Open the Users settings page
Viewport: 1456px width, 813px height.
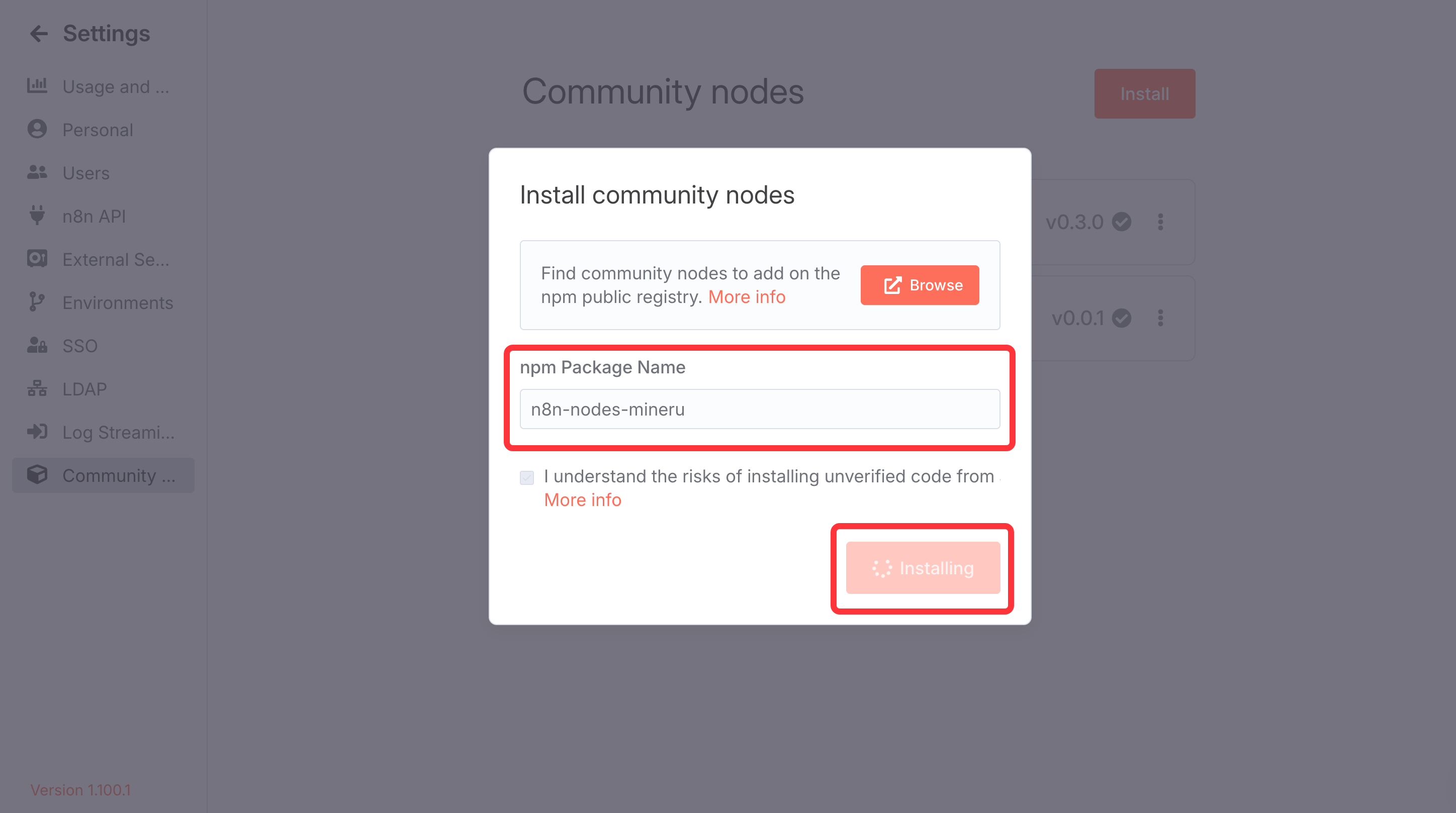click(x=86, y=173)
